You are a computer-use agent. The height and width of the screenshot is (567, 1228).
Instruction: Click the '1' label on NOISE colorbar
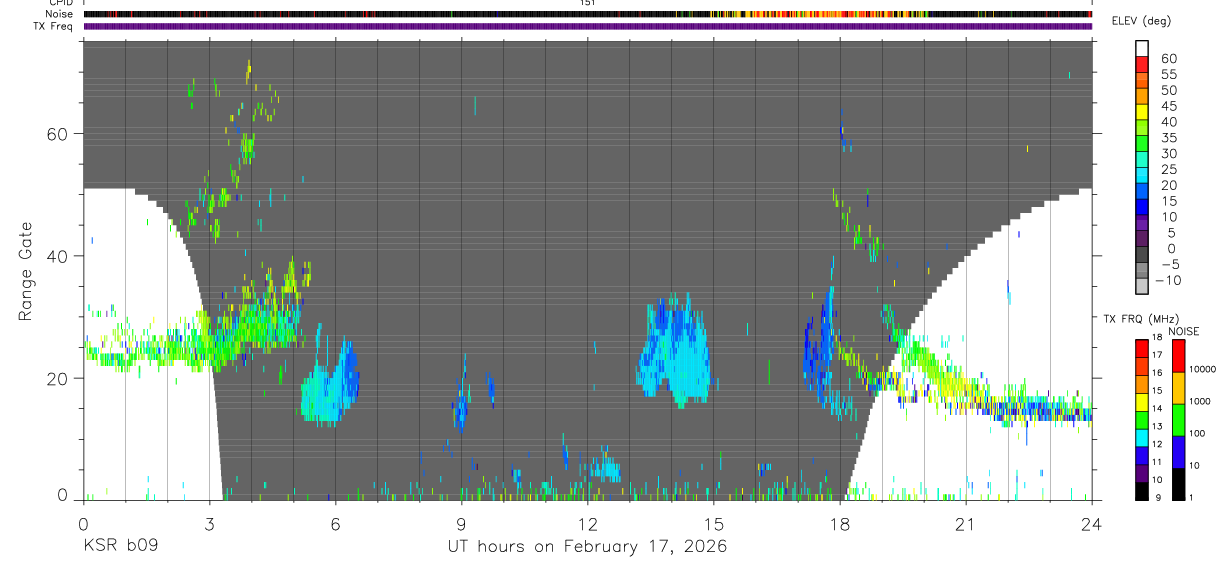click(1192, 497)
